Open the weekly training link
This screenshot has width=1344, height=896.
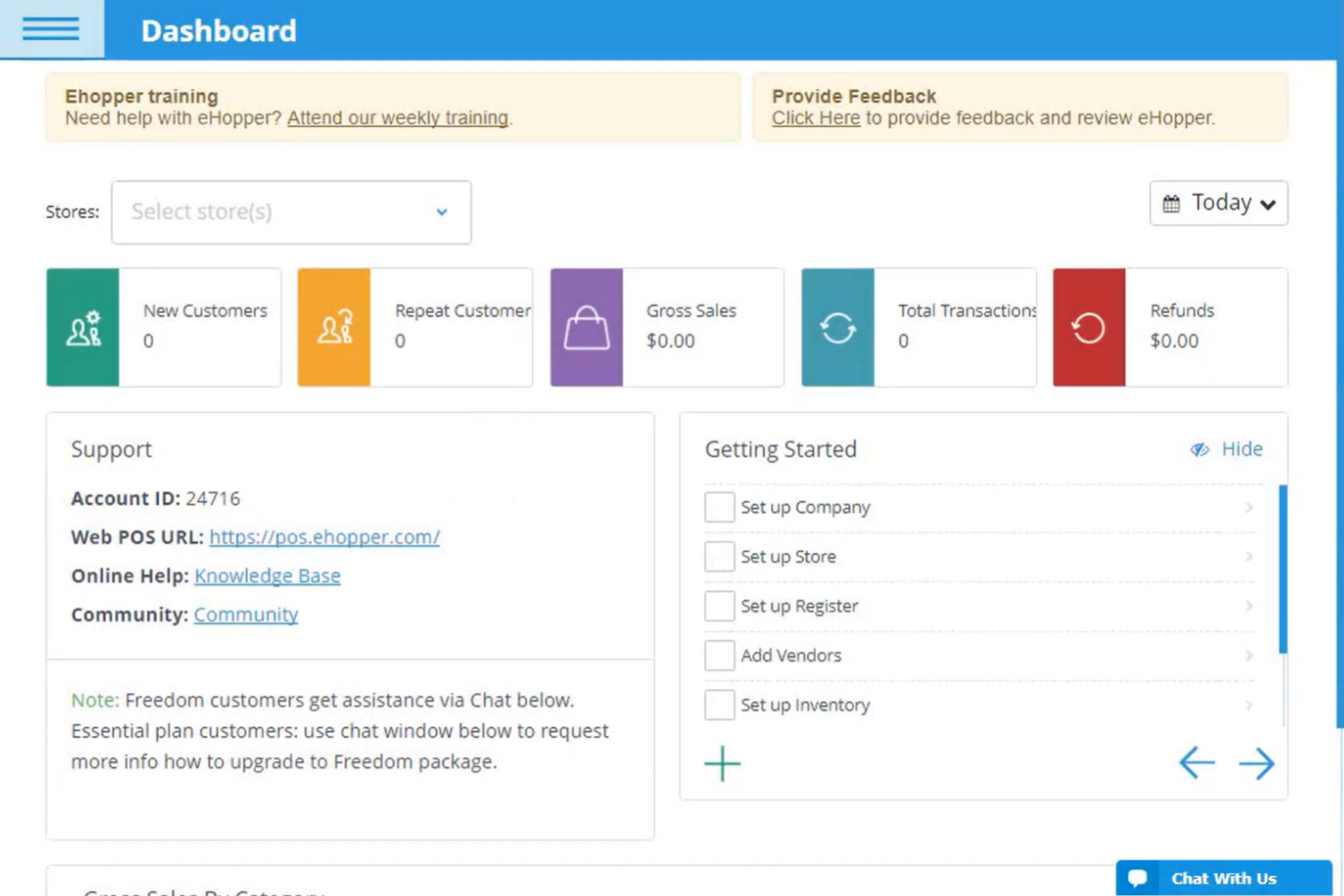(x=398, y=118)
